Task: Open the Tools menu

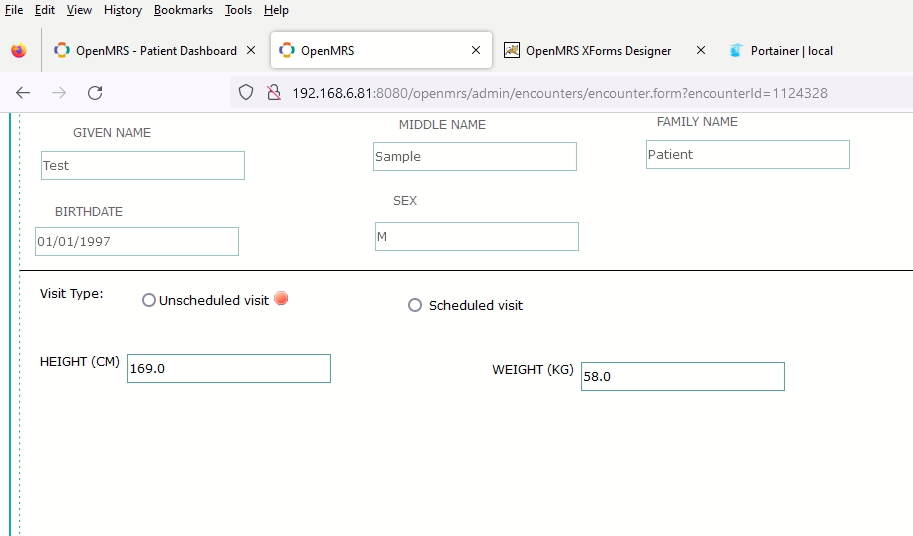Action: [238, 10]
